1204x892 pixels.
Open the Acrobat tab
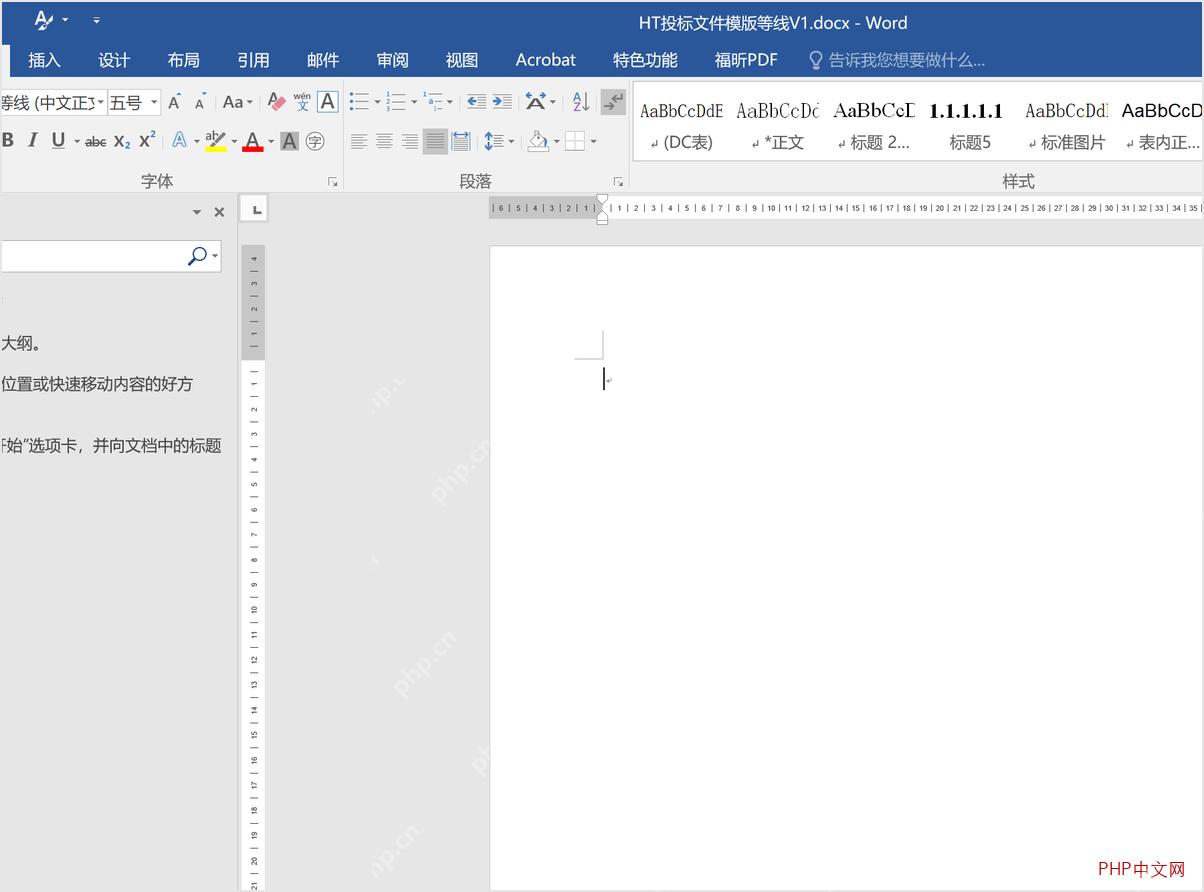coord(546,60)
